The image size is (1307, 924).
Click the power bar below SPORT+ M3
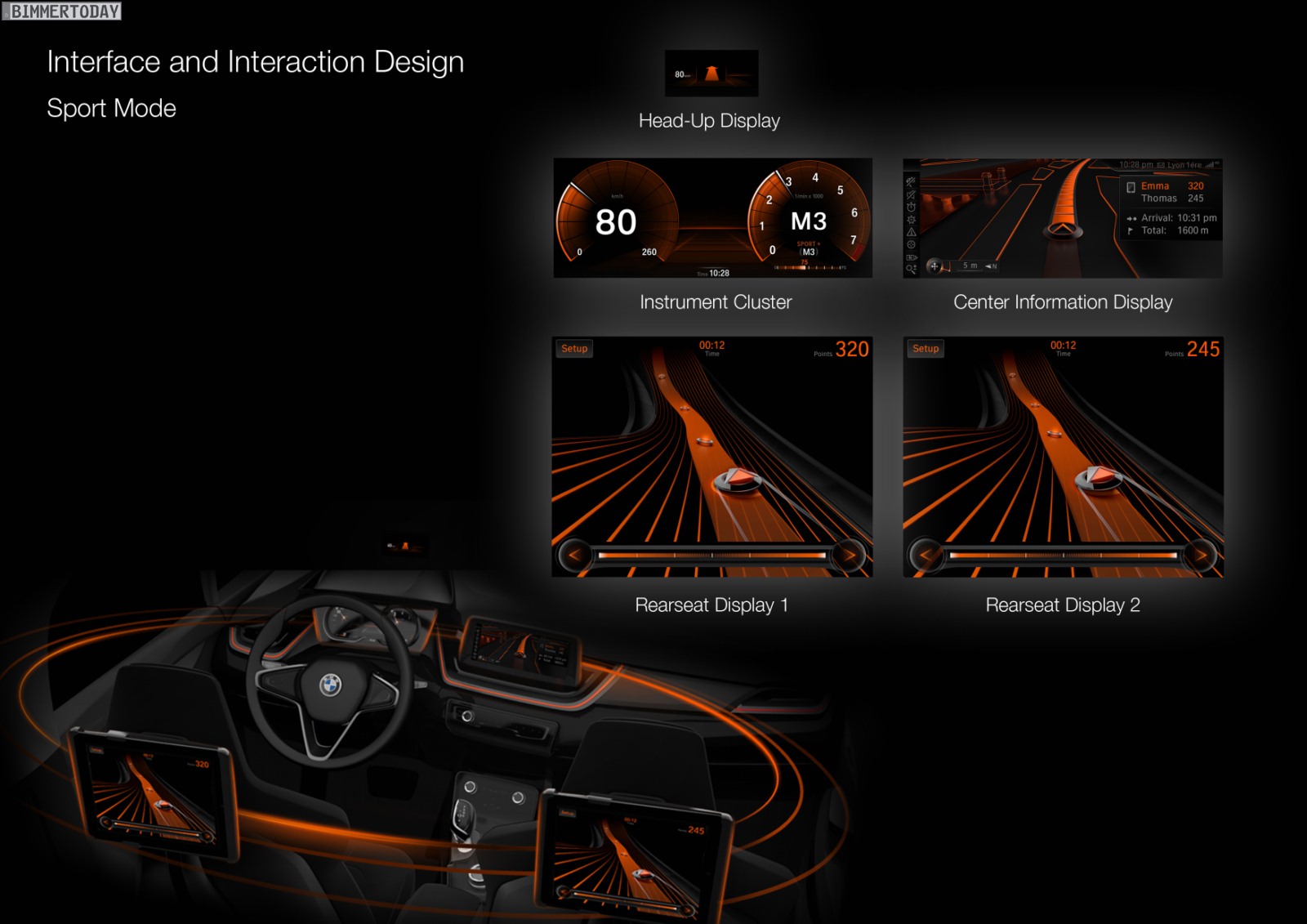pos(809,267)
